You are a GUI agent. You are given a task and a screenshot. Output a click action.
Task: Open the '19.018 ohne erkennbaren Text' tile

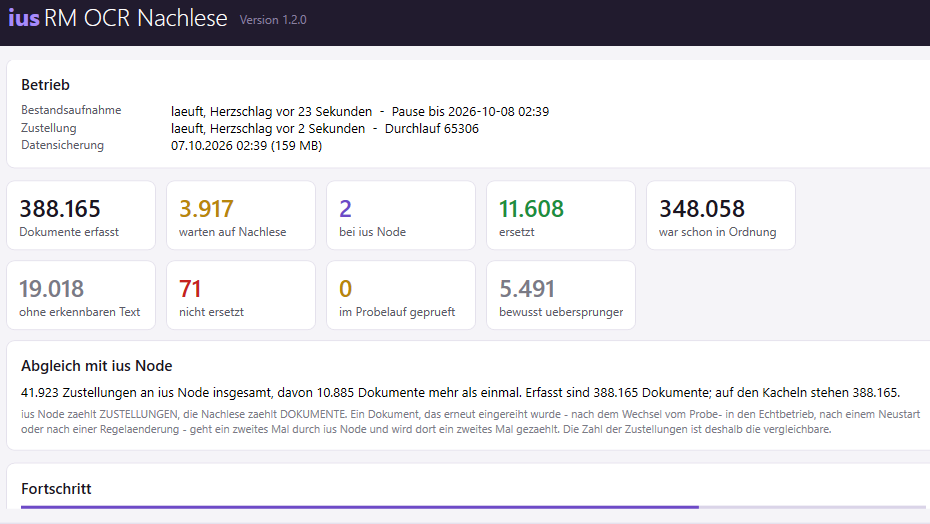click(81, 295)
